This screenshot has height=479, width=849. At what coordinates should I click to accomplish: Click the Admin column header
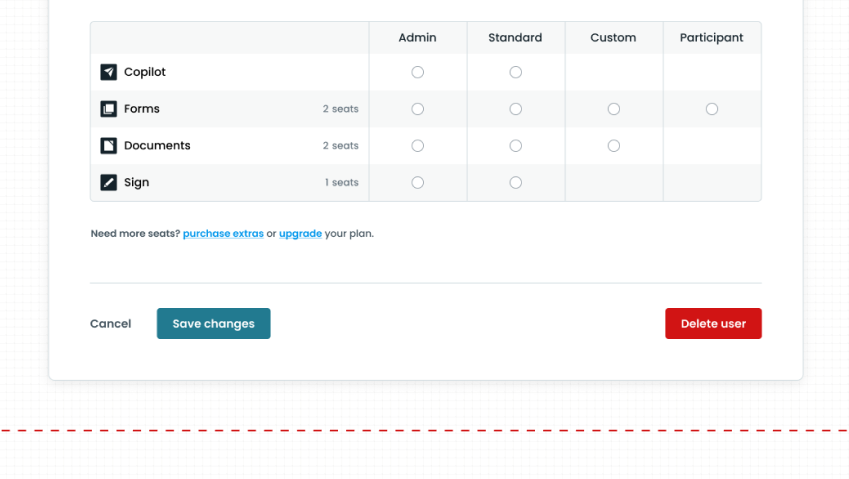pyautogui.click(x=417, y=37)
